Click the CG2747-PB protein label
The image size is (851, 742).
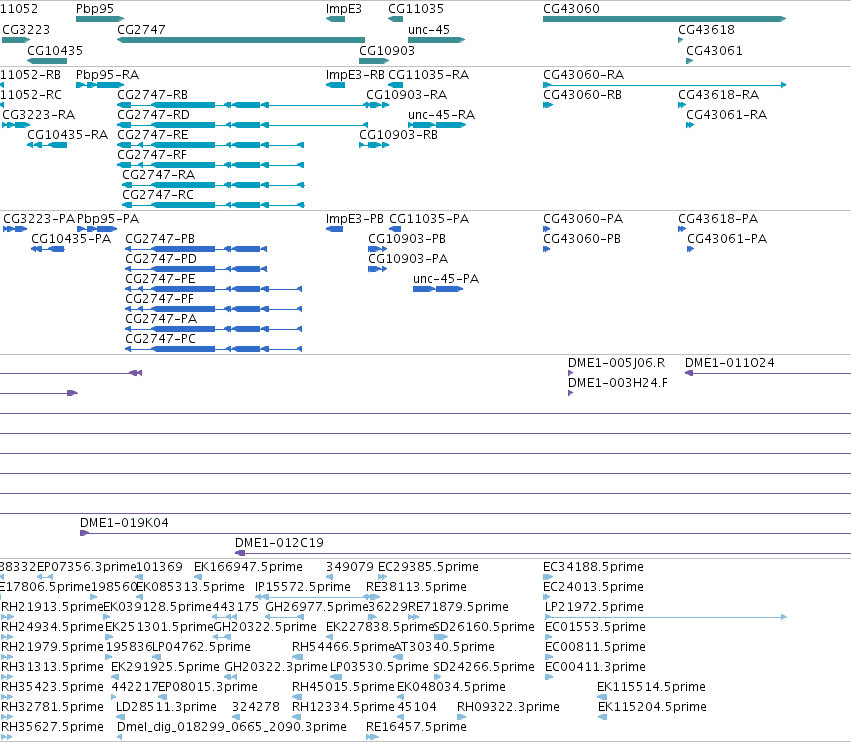click(x=160, y=239)
